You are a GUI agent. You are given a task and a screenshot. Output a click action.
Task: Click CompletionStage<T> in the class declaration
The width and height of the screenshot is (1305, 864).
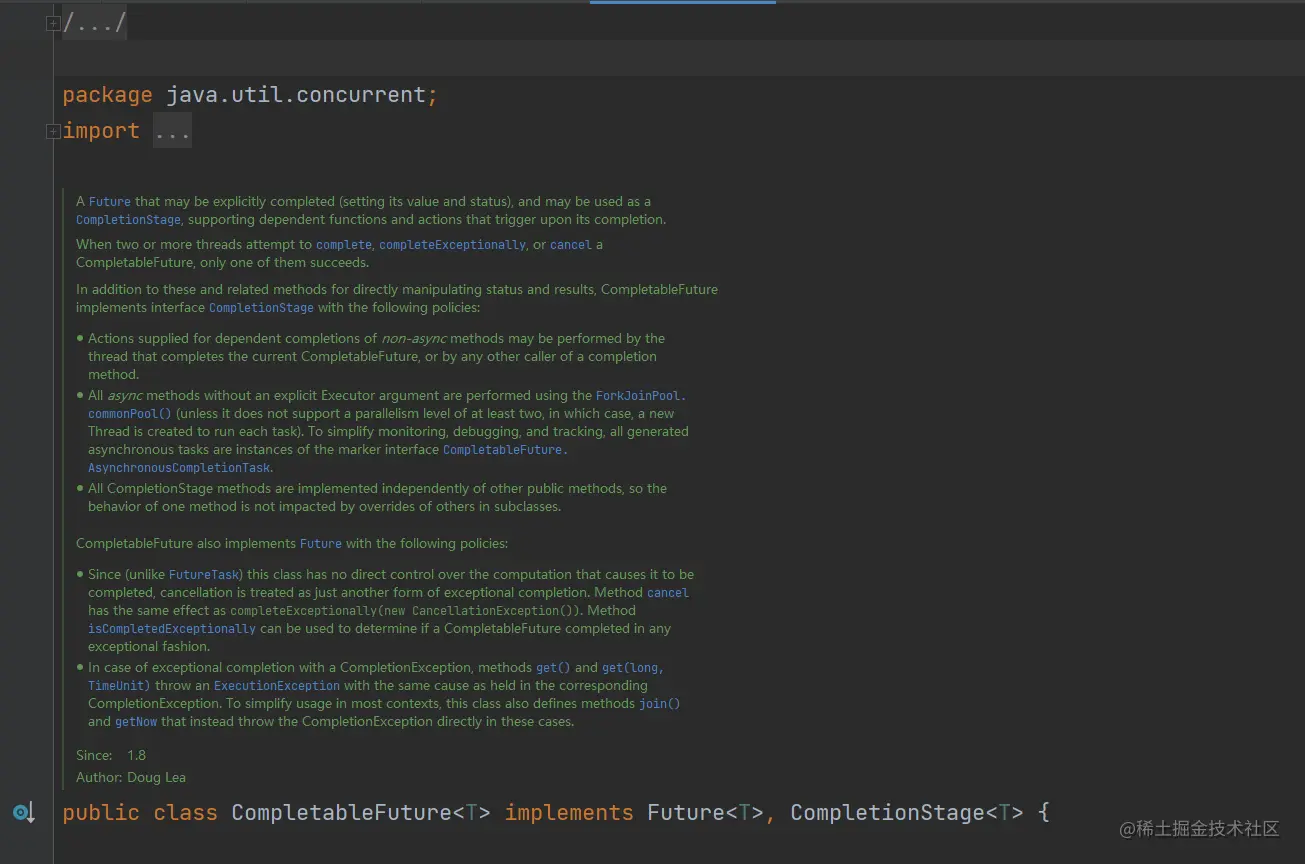click(907, 813)
